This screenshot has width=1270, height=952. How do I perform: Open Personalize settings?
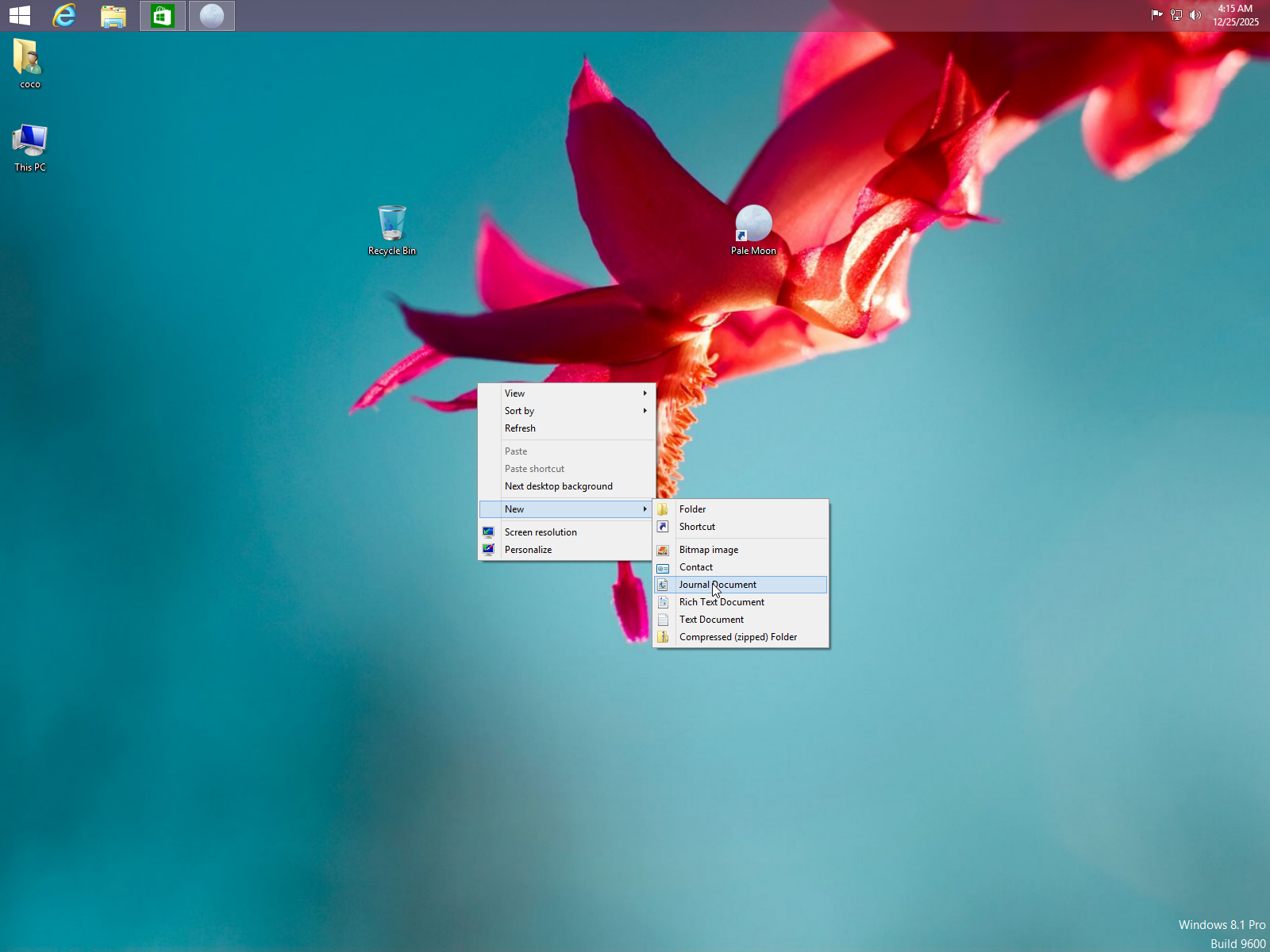point(528,549)
